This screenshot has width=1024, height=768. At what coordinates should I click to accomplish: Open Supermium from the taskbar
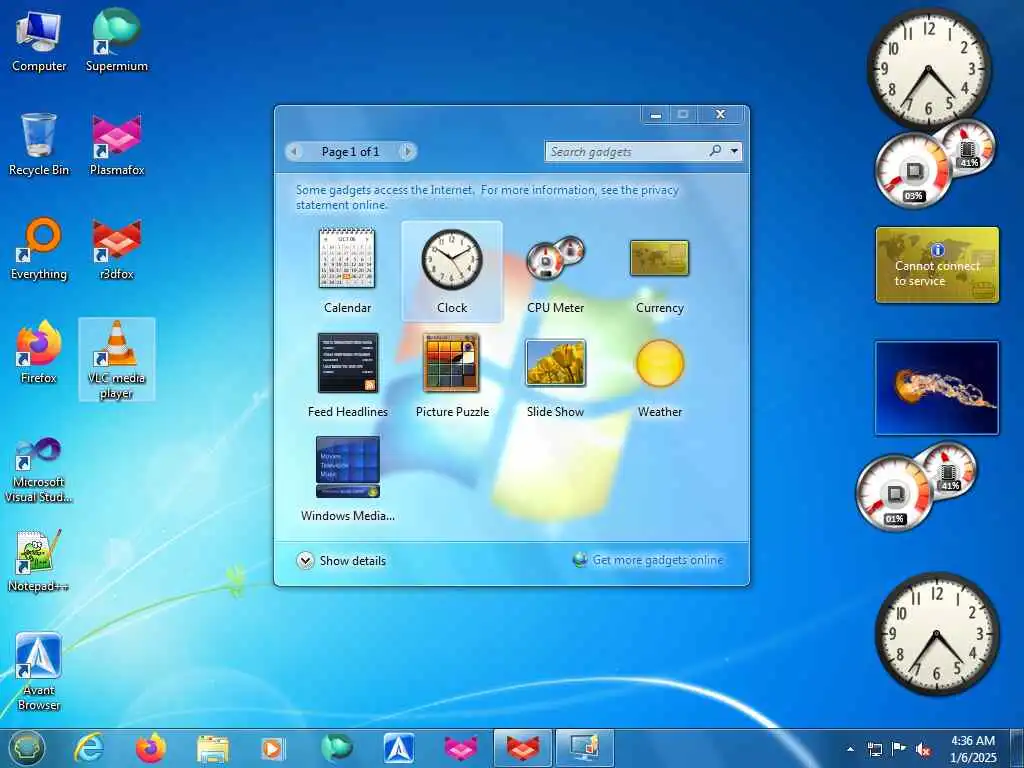(x=336, y=748)
